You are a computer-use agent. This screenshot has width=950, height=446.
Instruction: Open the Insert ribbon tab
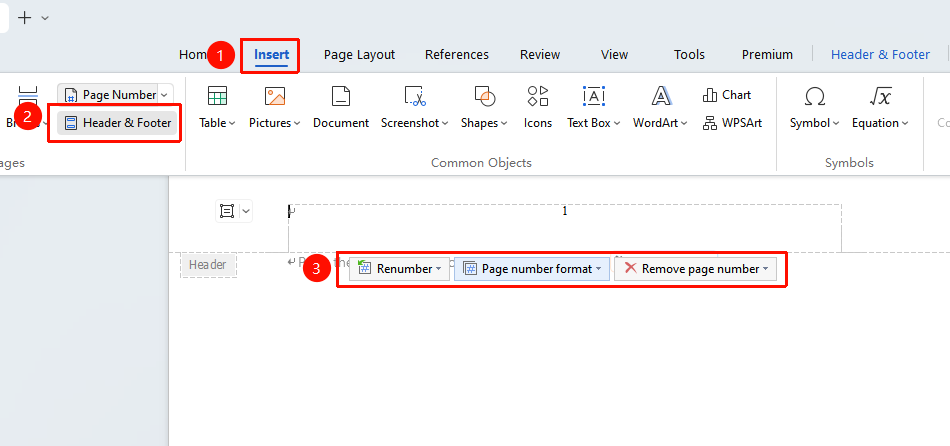271,55
